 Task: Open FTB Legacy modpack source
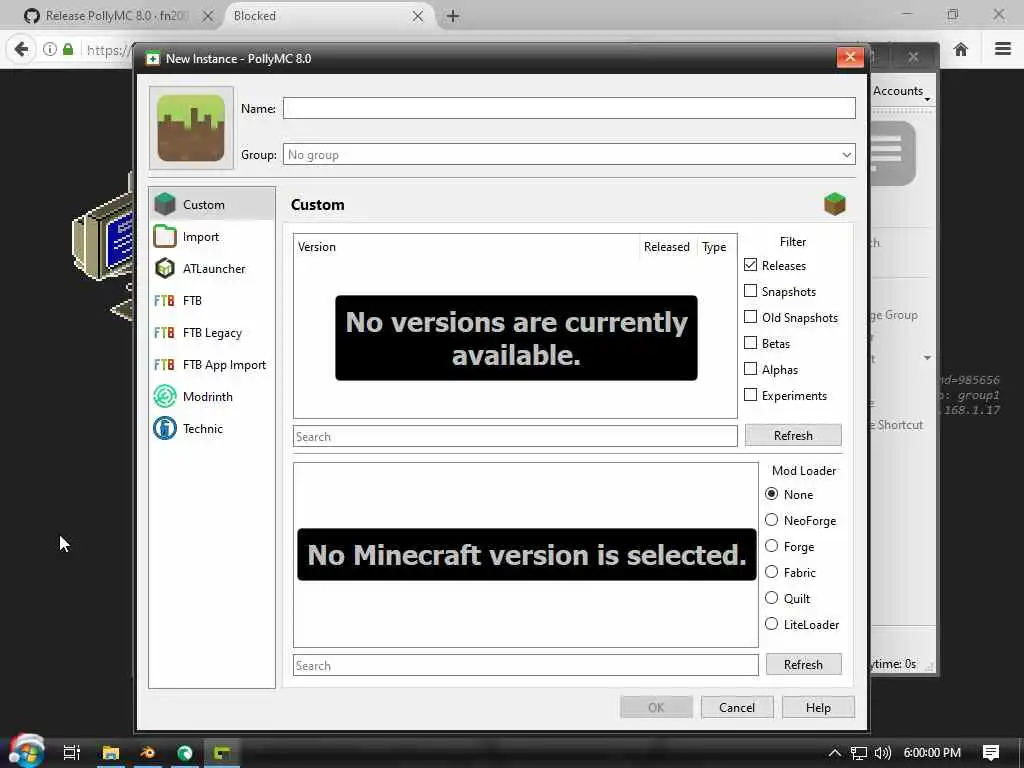coord(212,332)
